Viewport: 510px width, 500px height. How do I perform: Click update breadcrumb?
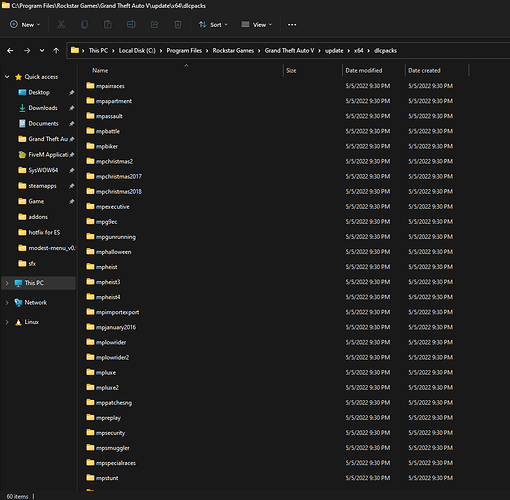click(x=334, y=51)
